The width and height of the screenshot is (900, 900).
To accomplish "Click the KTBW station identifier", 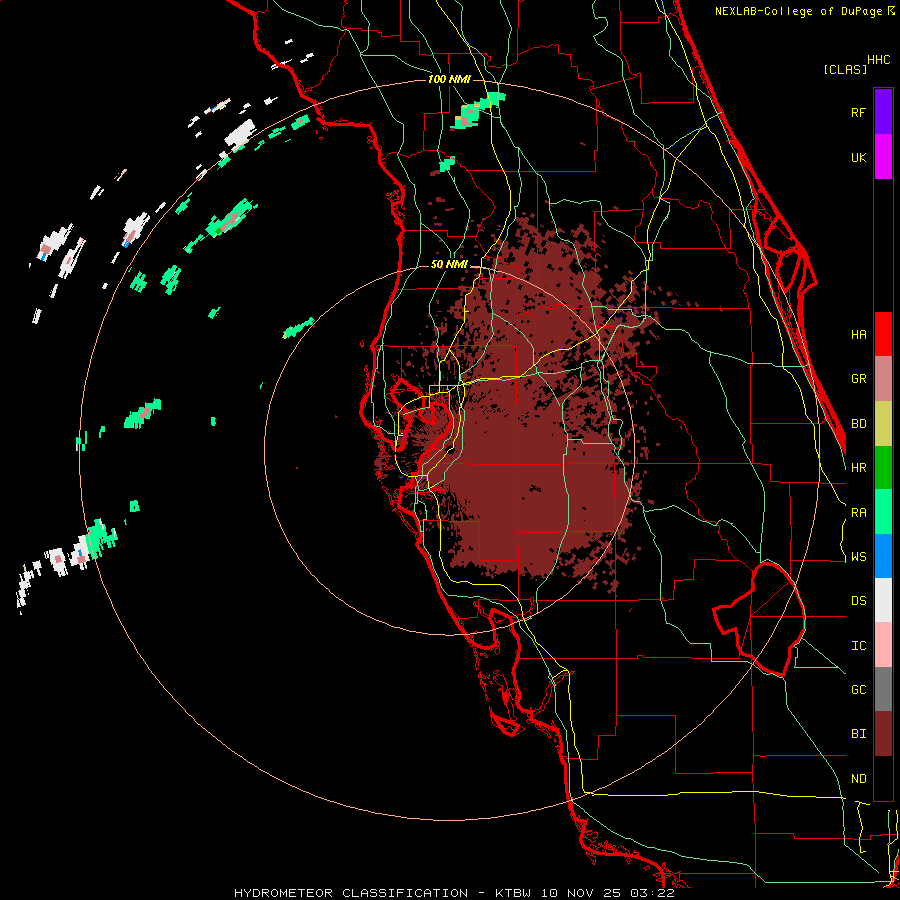I will (513, 893).
